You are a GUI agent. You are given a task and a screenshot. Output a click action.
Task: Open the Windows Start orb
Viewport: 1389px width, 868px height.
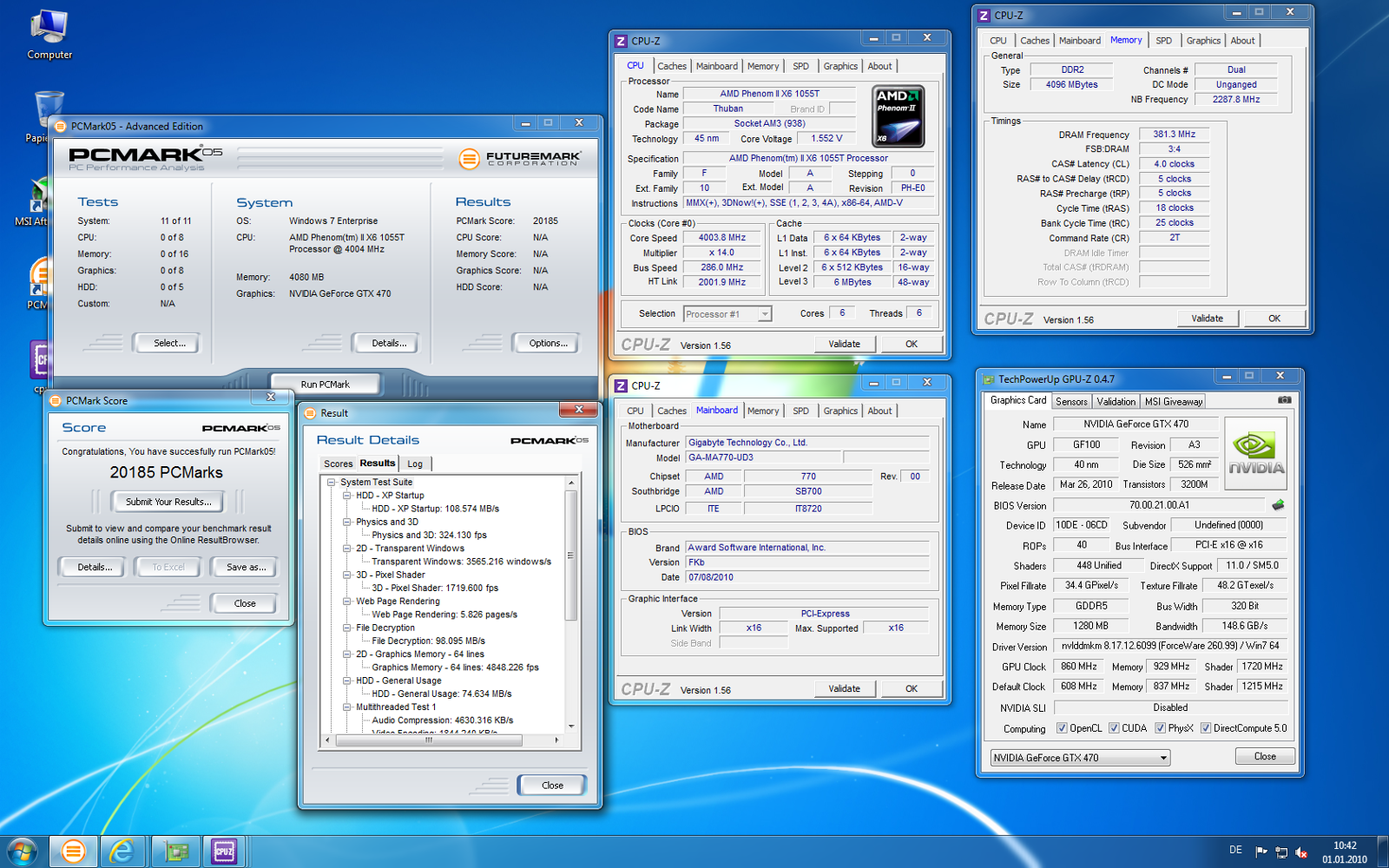pos(23,852)
